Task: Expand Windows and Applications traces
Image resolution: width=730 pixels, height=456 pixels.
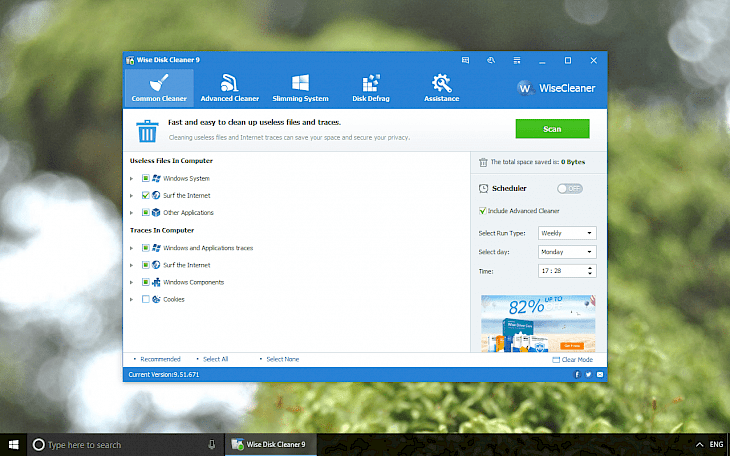Action: tap(131, 248)
